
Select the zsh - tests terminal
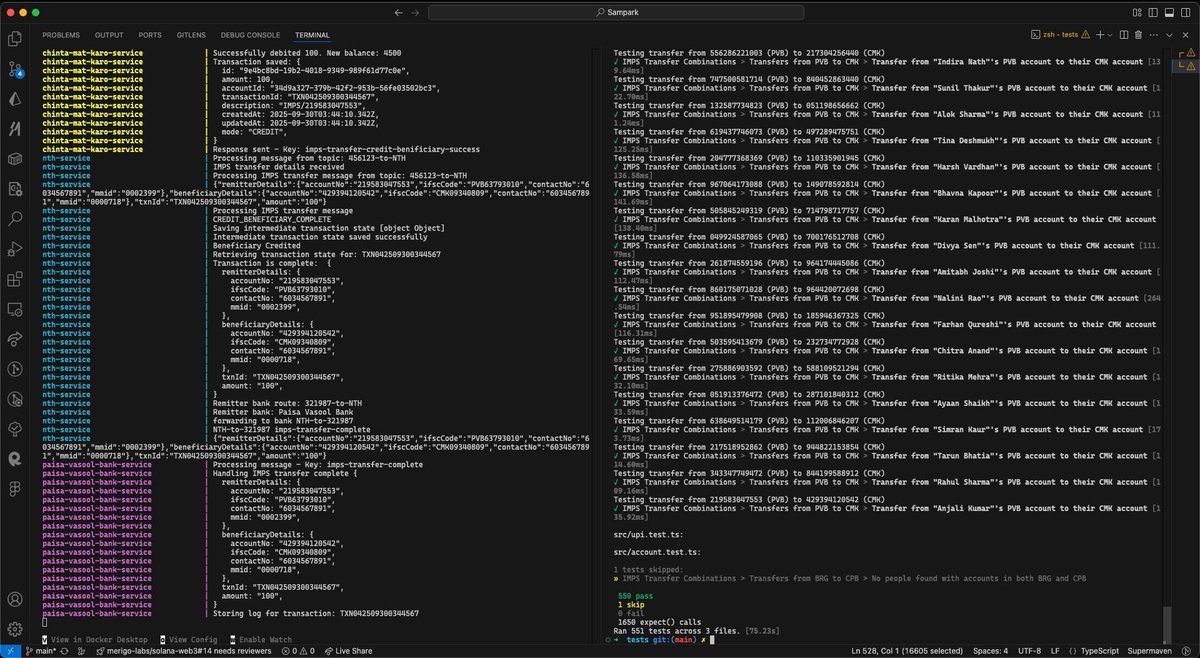(1059, 34)
